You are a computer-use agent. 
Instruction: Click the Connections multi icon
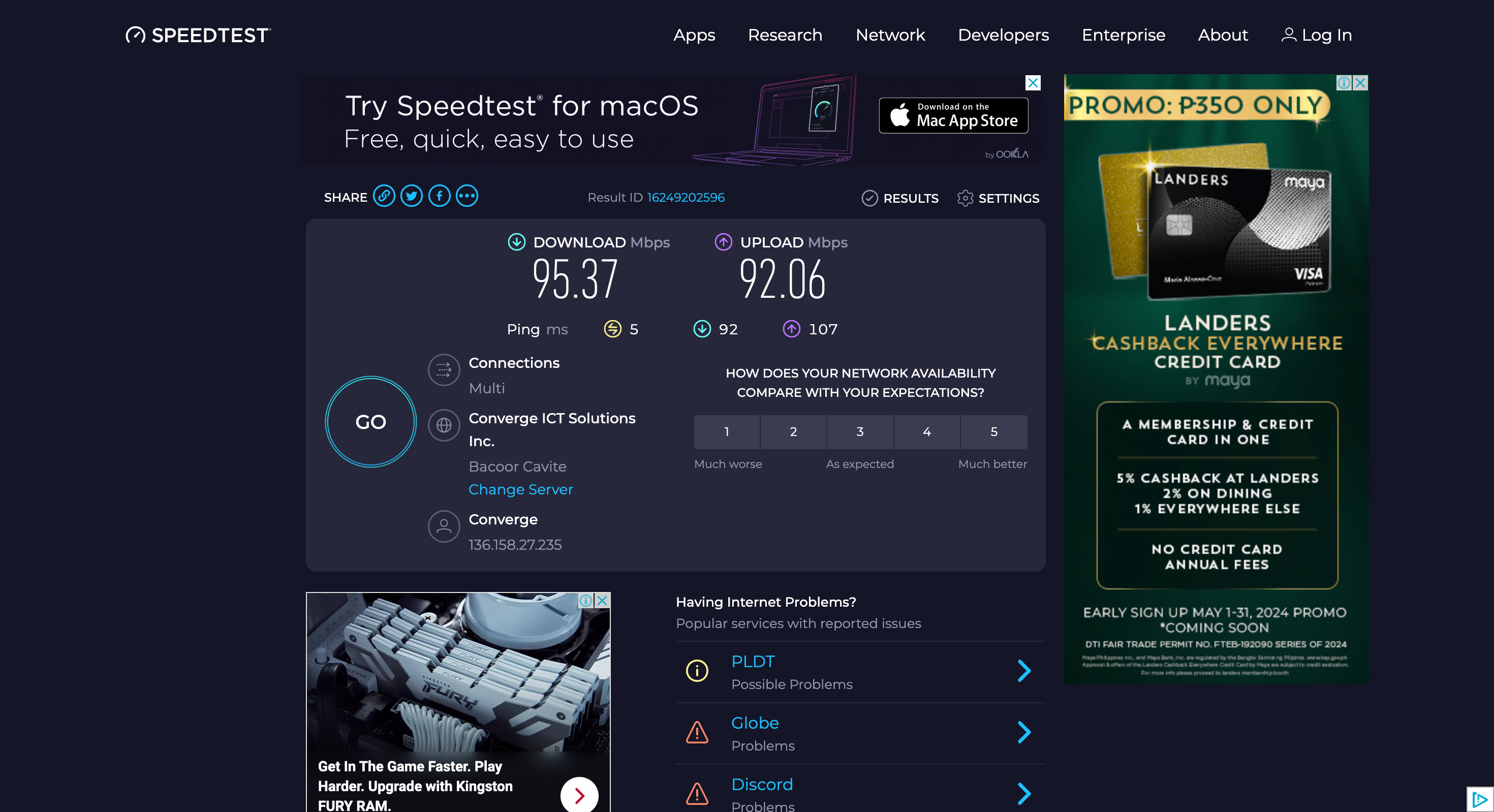click(x=444, y=370)
